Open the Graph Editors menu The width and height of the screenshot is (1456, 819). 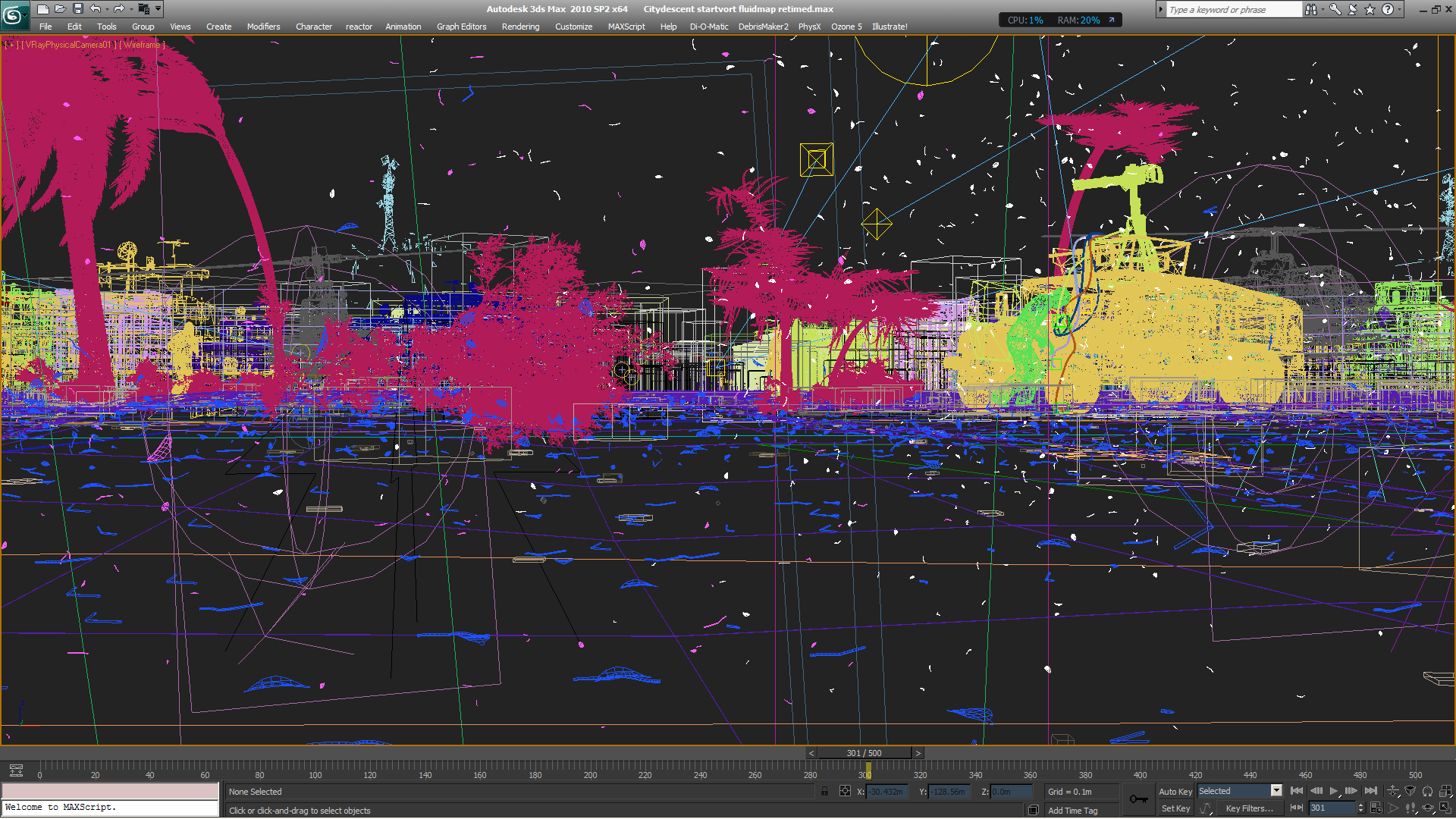pyautogui.click(x=461, y=27)
